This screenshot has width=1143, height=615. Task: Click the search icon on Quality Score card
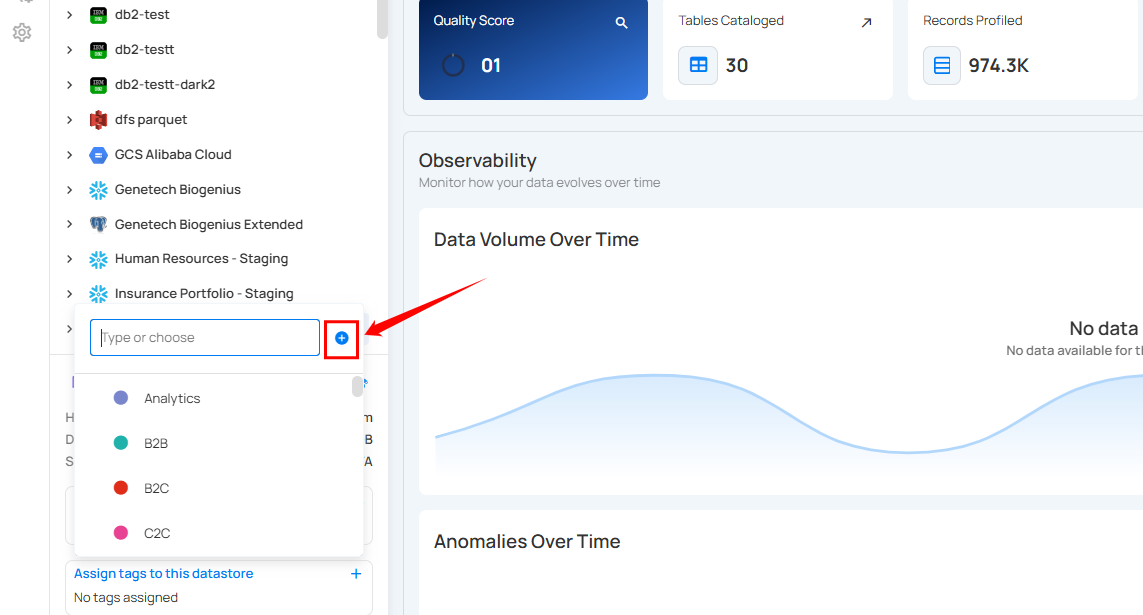tap(621, 22)
